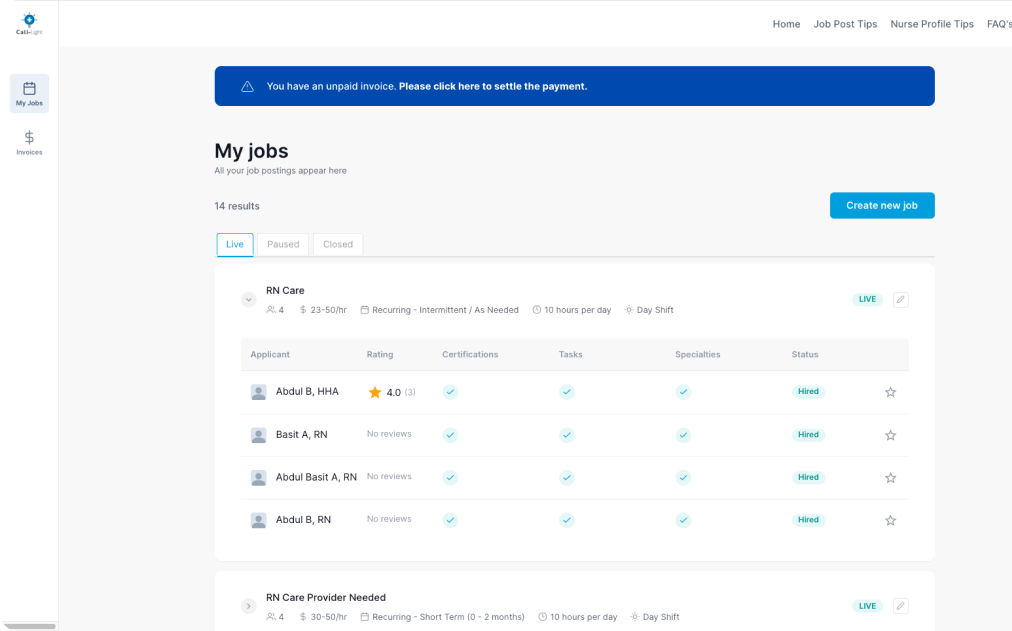Open the RN Care Provider Needed job title
Viewport: 1012px width, 631px height.
[x=326, y=597]
